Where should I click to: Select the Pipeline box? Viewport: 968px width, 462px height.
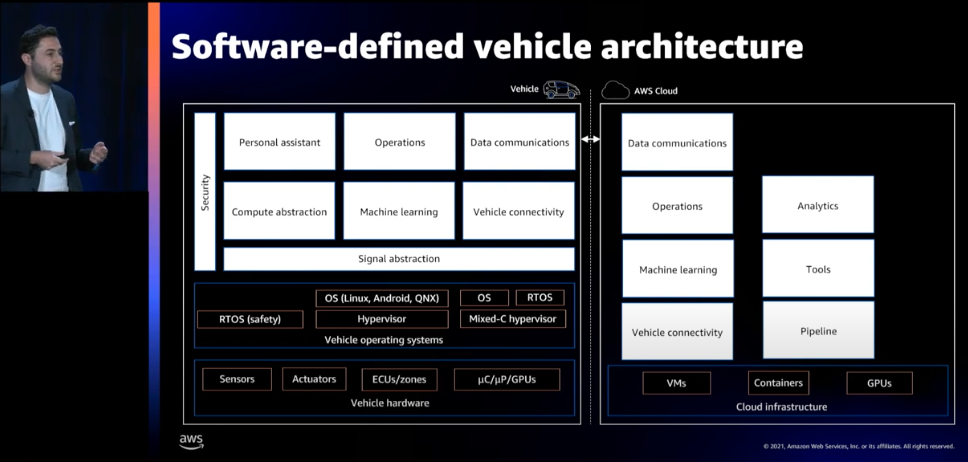(817, 330)
